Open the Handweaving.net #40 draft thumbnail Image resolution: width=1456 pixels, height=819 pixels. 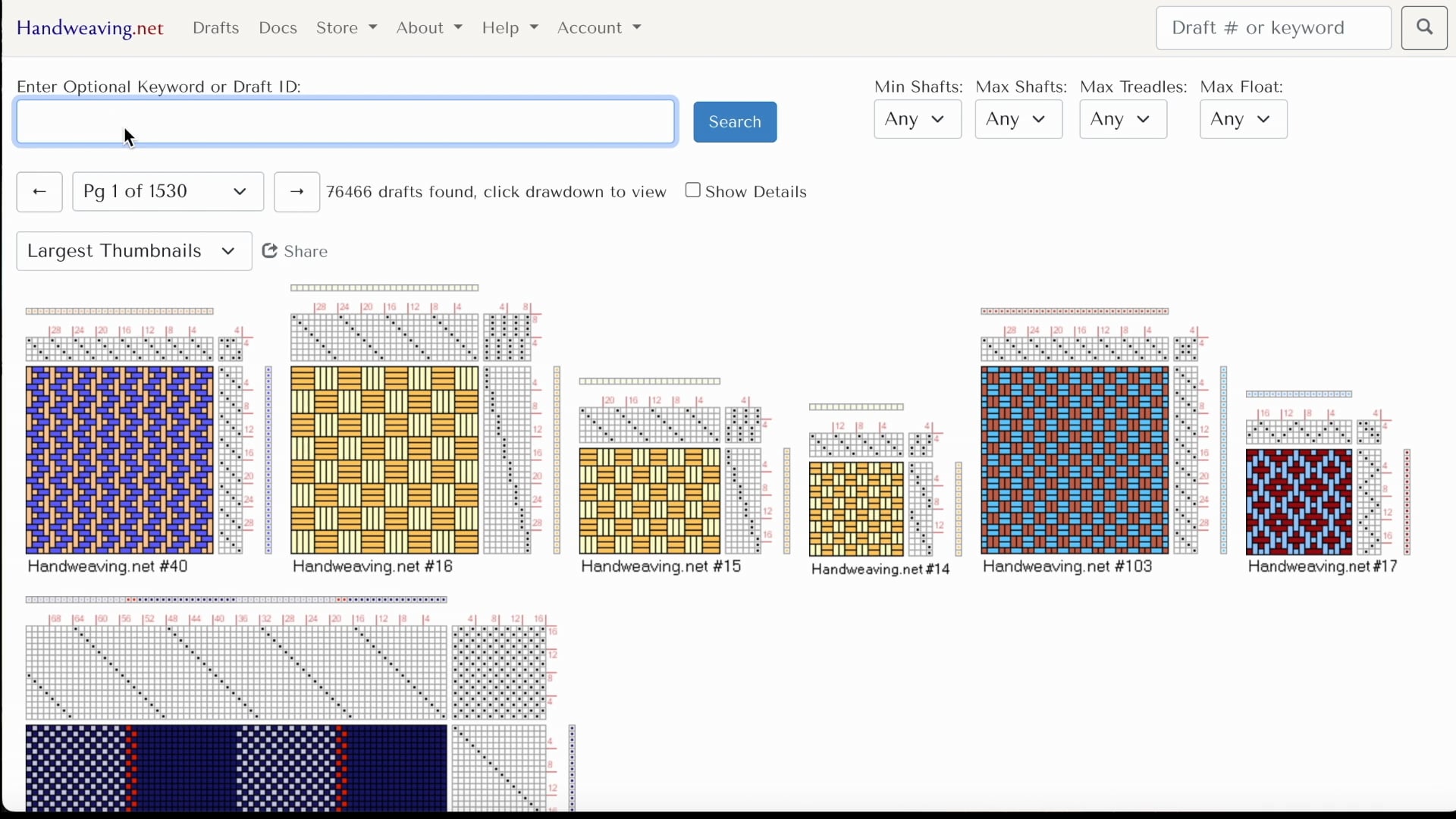click(x=118, y=459)
